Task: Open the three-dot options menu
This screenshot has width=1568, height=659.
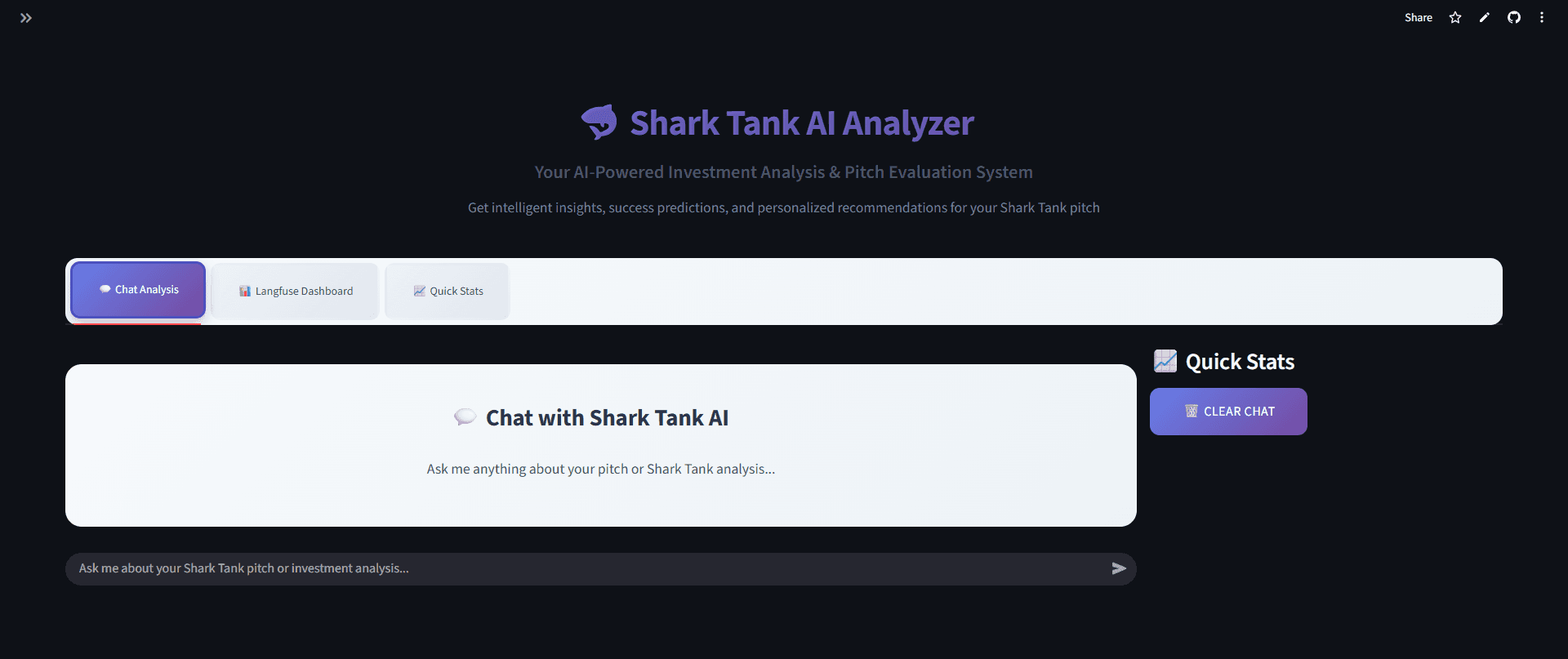Action: tap(1542, 17)
